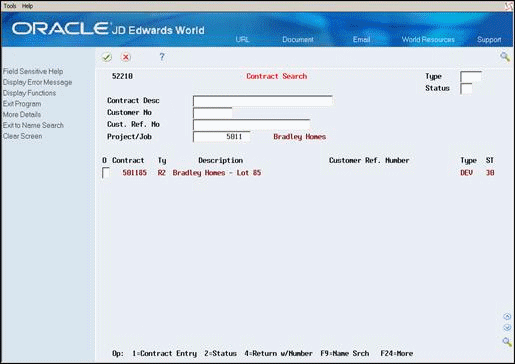The height and width of the screenshot is (364, 515).
Task: Click the red X cancel icon
Action: tap(126, 57)
